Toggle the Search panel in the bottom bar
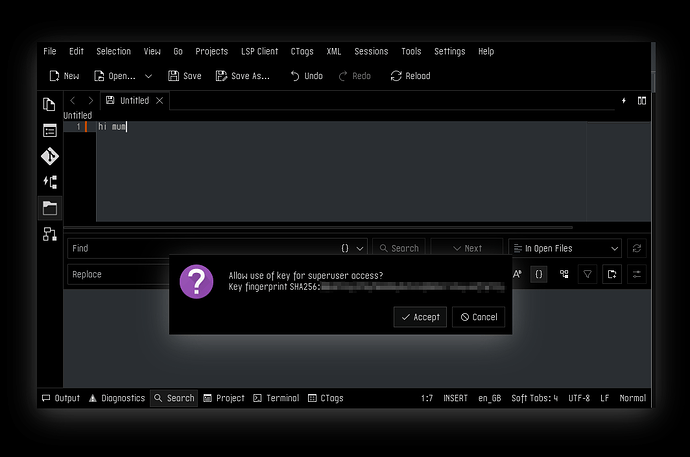690x457 pixels. (174, 398)
